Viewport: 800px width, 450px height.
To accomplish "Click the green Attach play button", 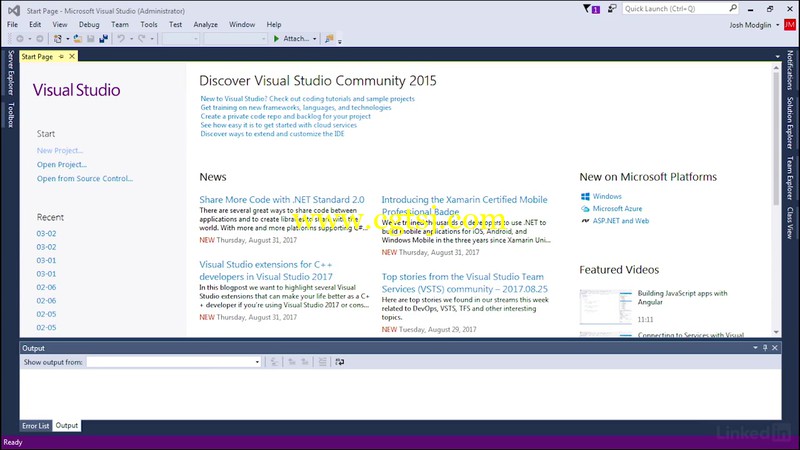I will pos(276,39).
